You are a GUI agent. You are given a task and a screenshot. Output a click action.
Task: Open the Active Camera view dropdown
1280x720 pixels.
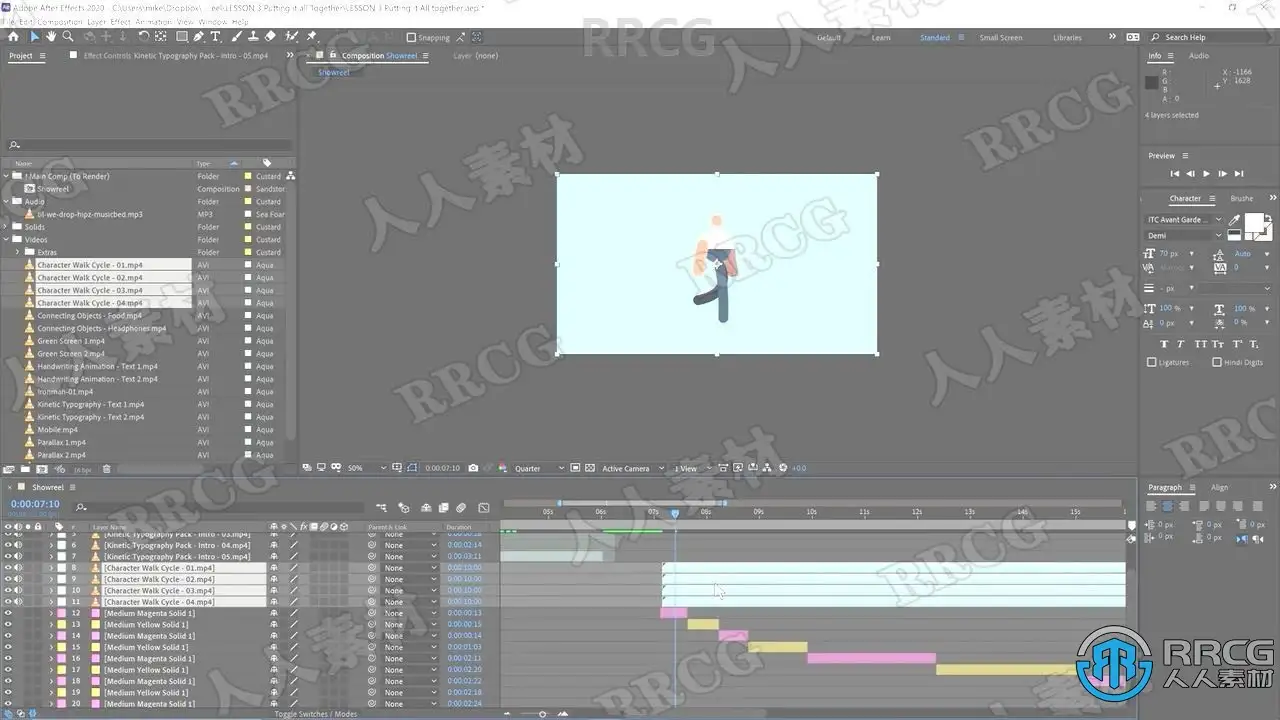point(631,468)
